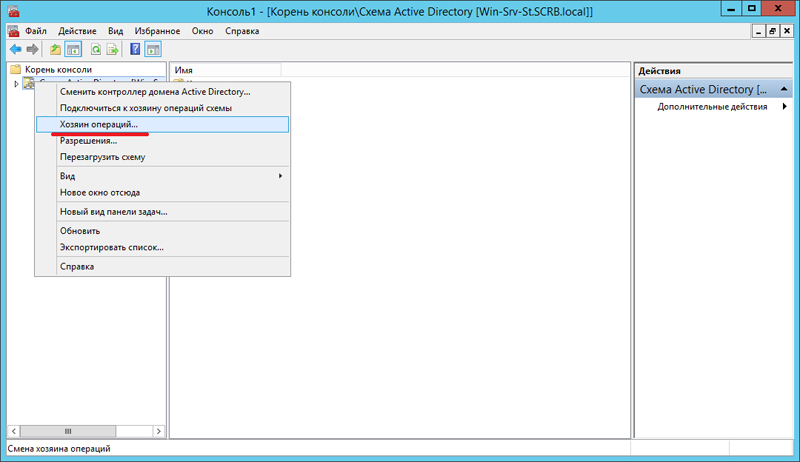Click Дополнительные действия in actions pane
800x462 pixels.
[x=712, y=107]
